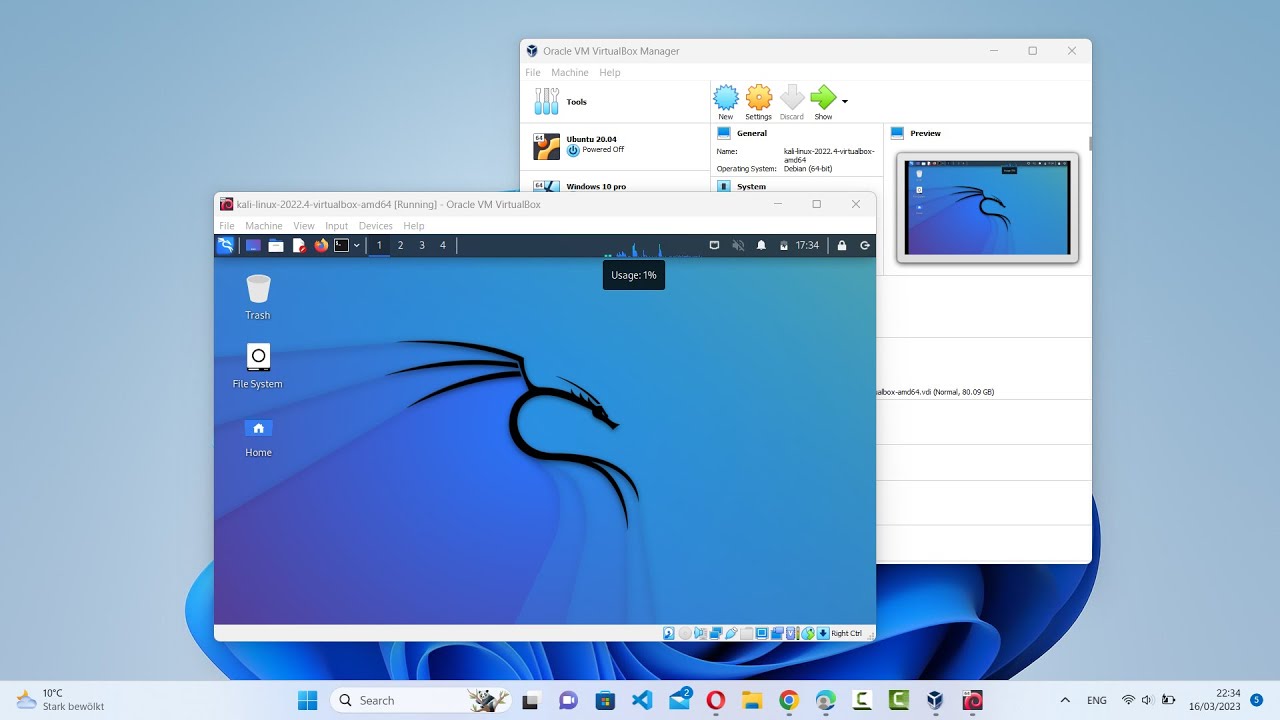Open Devices menu in Kali VM window
Screen dimensions: 1280x720
point(376,226)
